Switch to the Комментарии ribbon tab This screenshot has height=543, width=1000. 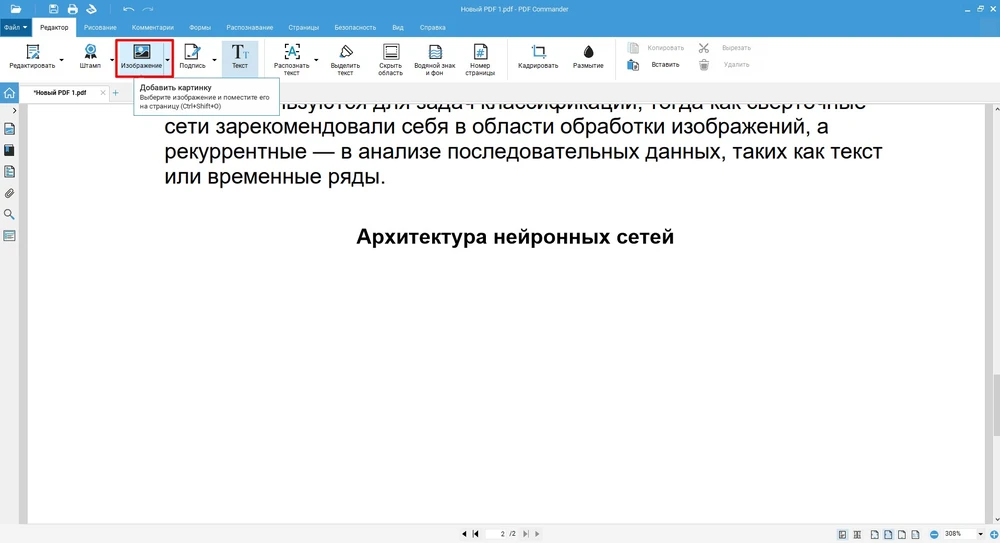pyautogui.click(x=152, y=27)
